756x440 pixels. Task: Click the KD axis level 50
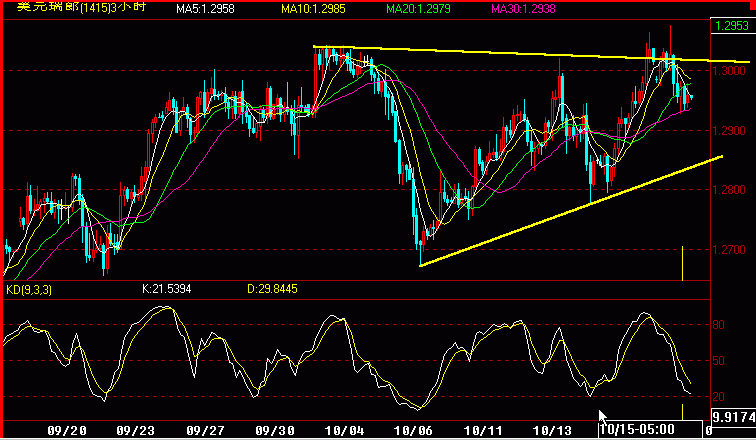click(x=718, y=360)
